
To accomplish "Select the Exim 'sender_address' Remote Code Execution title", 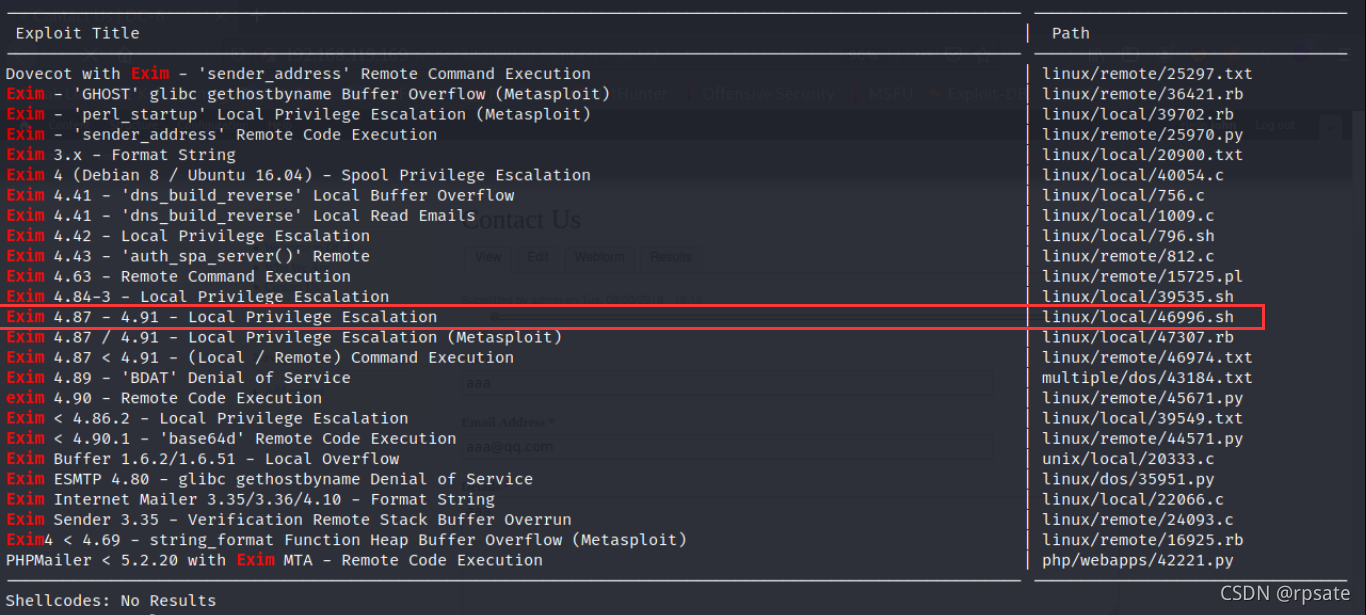I will point(221,135).
